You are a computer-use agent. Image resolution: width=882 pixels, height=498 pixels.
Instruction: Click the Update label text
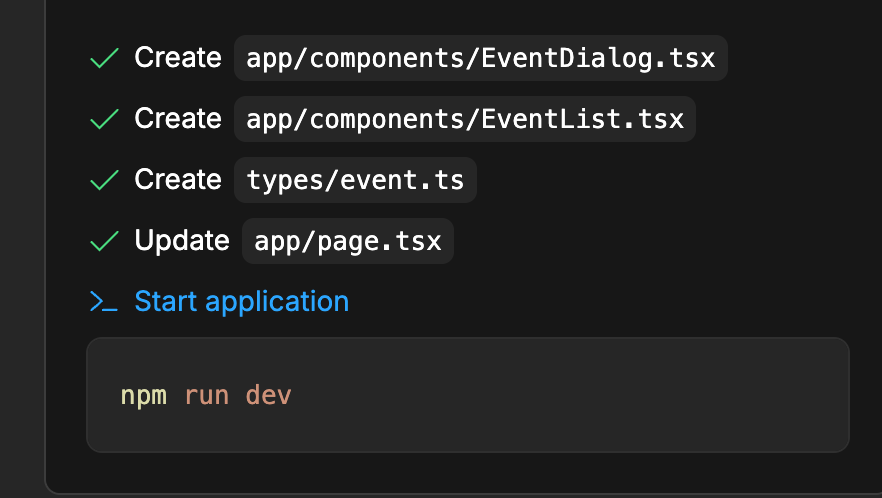click(182, 241)
